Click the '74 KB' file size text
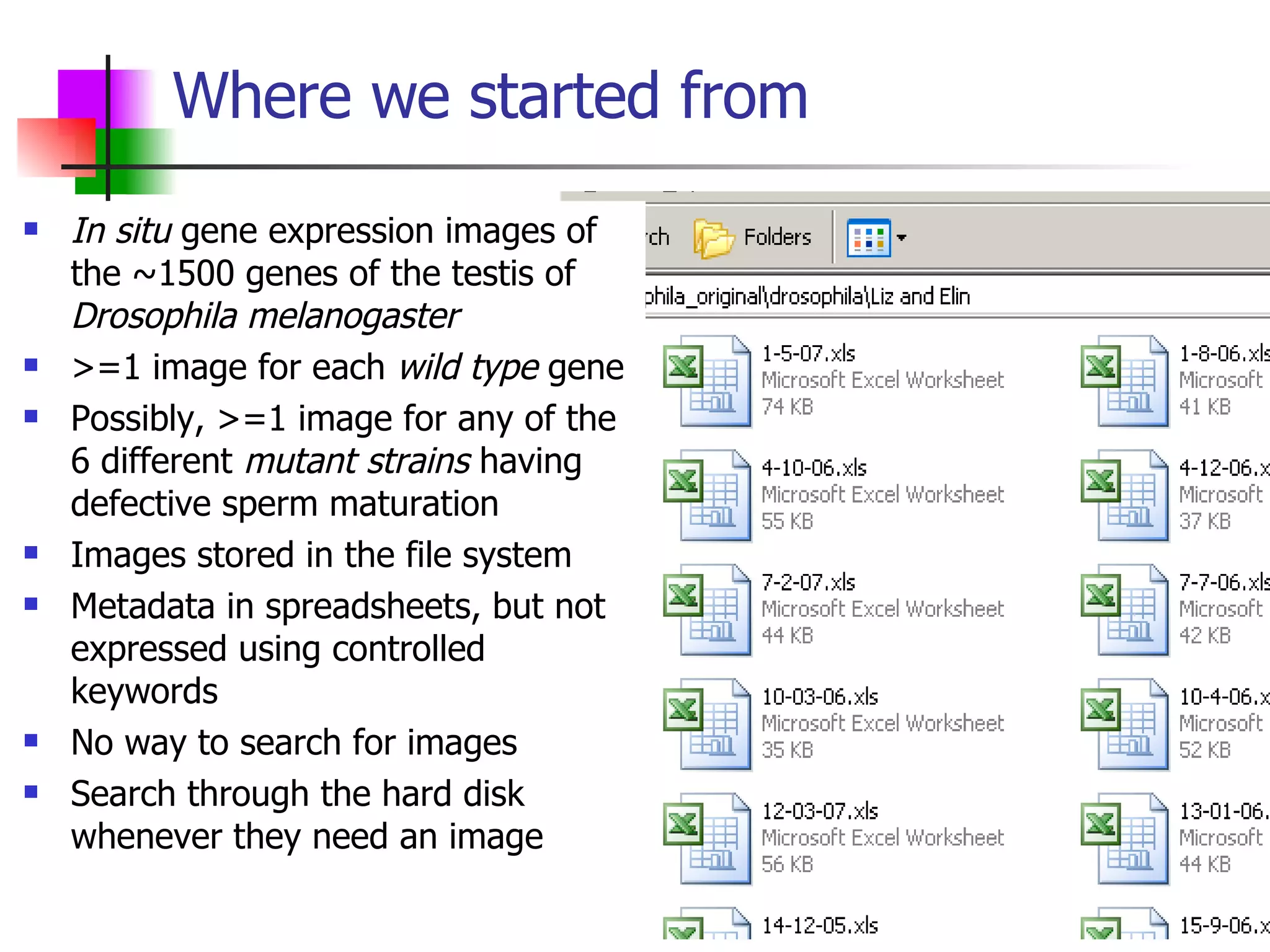Screen dimensions: 1270x952 pyautogui.click(x=787, y=407)
